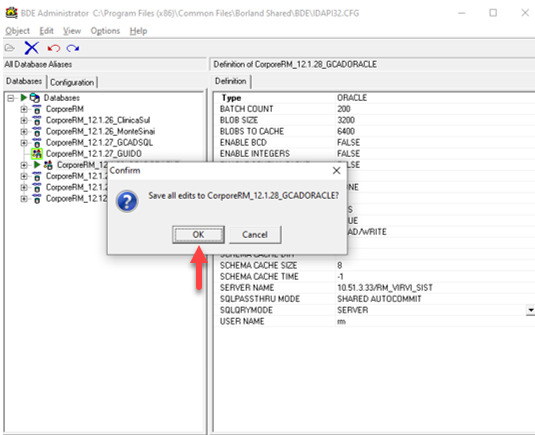
Task: Collapse the root Databases tree node
Action: point(11,98)
